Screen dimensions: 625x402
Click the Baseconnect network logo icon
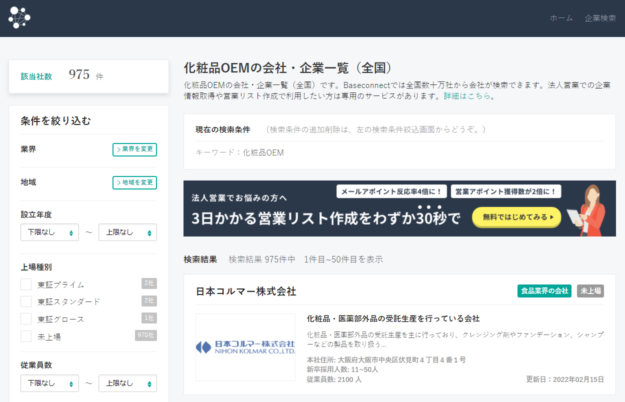tap(19, 18)
